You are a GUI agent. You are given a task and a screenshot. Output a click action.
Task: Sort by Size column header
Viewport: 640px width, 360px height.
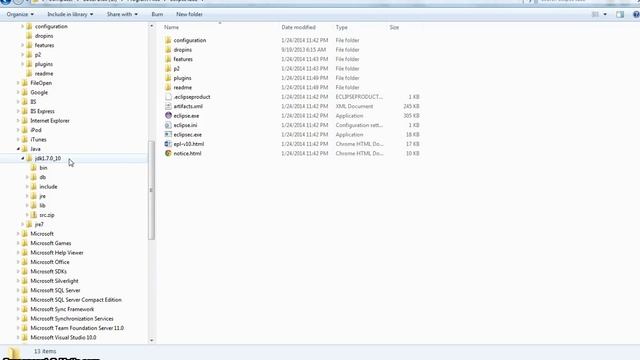click(394, 27)
